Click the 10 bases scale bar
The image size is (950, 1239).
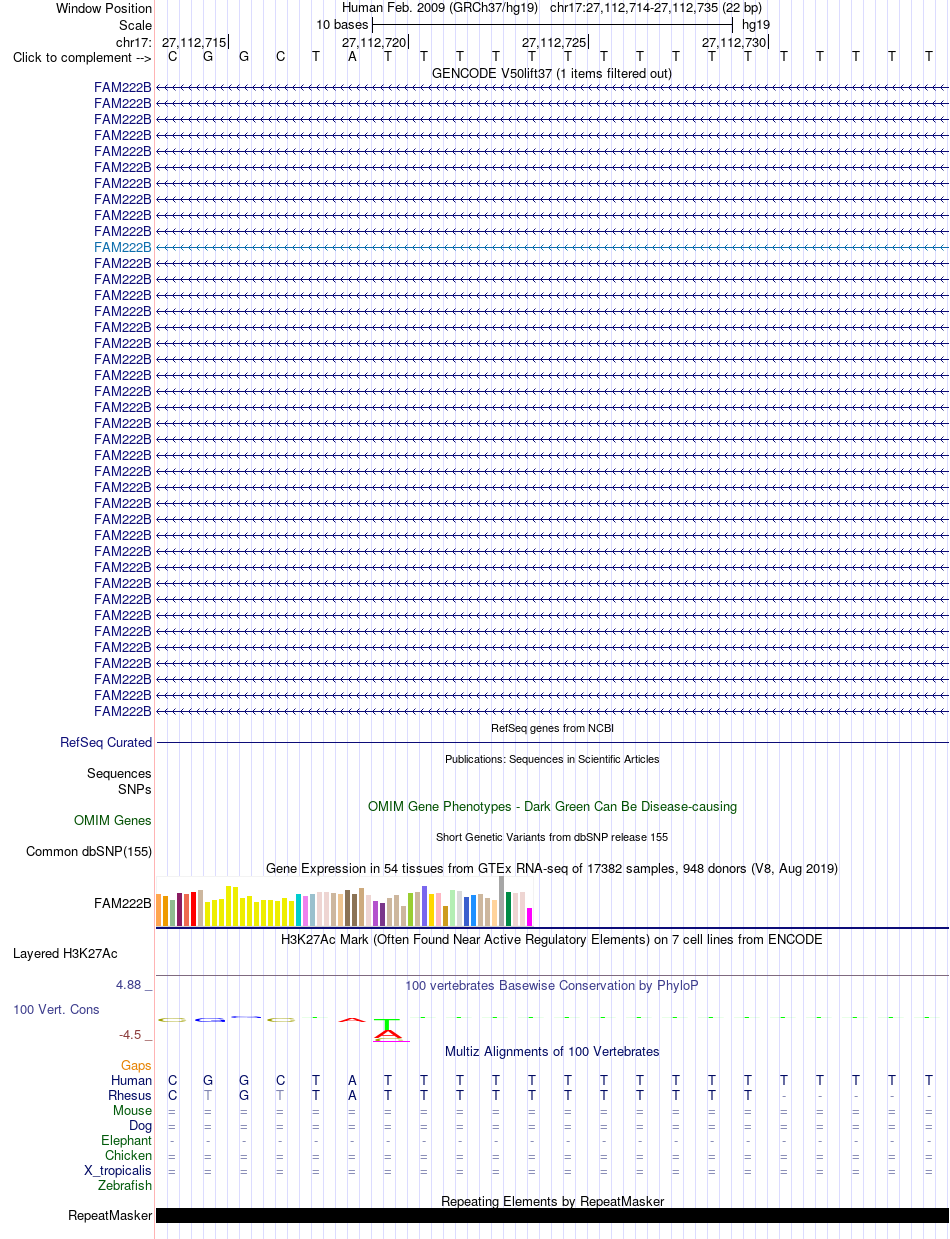click(x=552, y=25)
